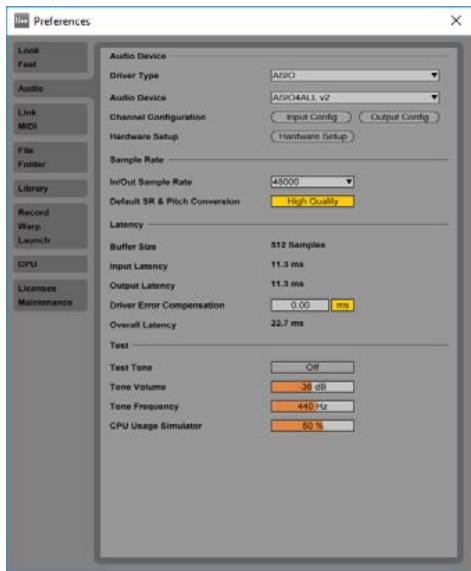Expand the In/Out Sample Rate dropdown
Image resolution: width=471 pixels, height=571 pixels.
(313, 181)
